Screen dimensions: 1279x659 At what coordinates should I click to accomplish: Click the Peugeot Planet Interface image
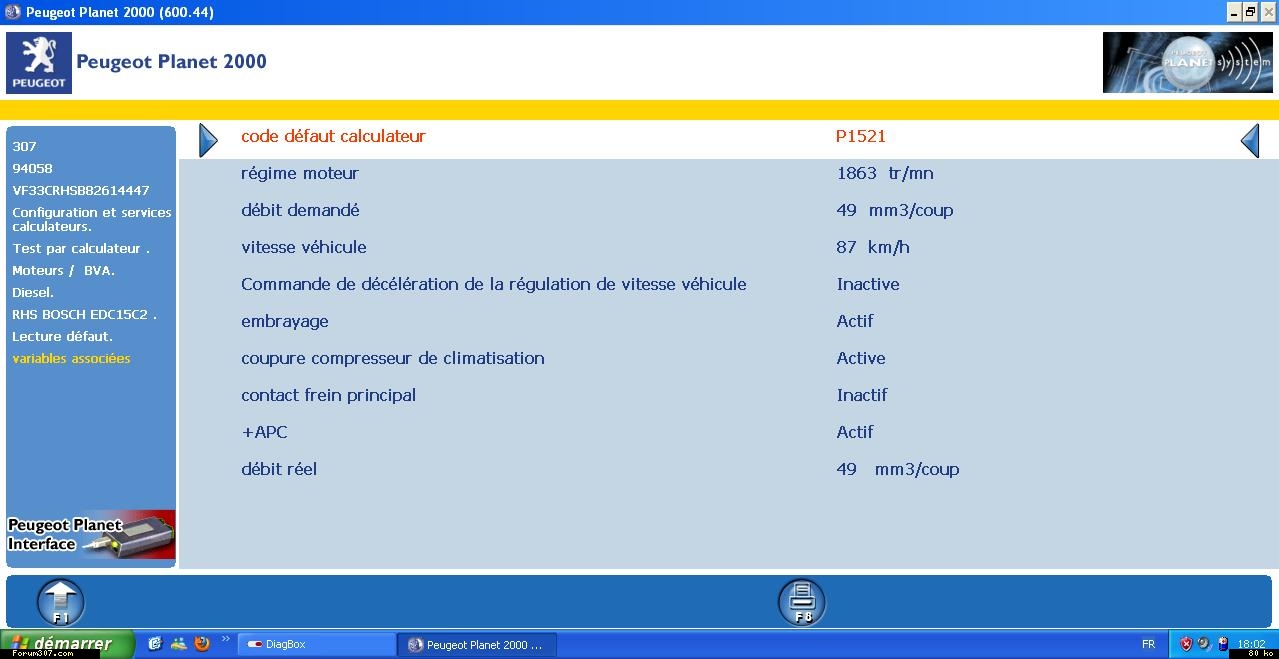[x=91, y=535]
